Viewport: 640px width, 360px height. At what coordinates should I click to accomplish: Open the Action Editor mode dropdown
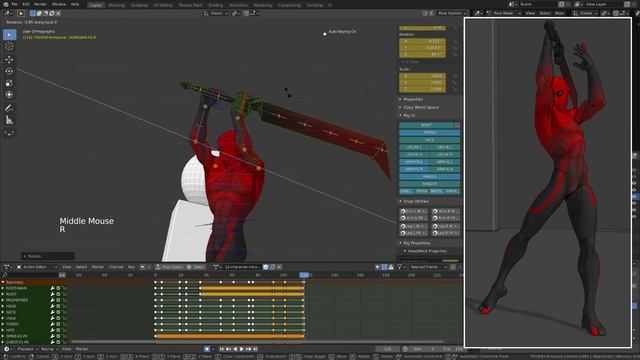[x=36, y=267]
